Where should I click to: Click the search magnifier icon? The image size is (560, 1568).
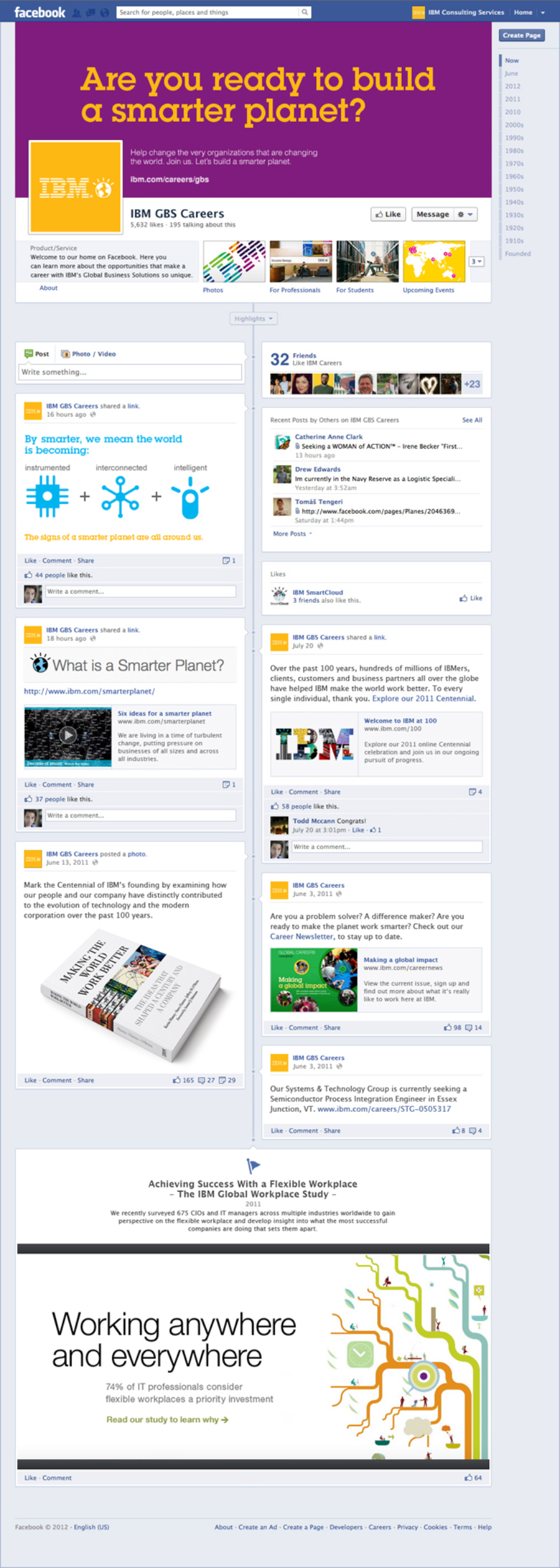(x=304, y=12)
